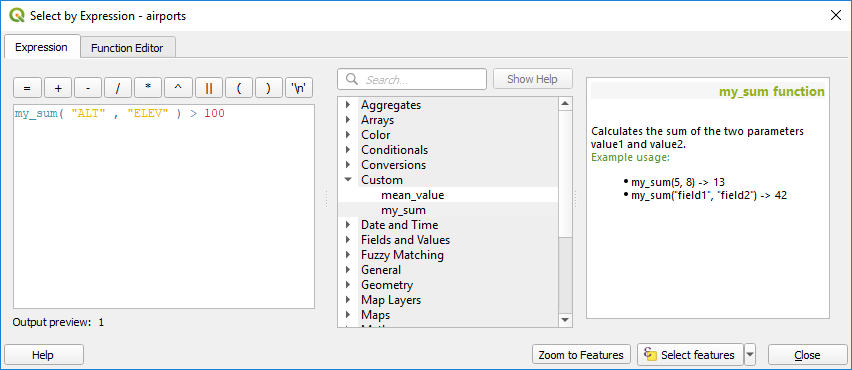Insert the newline character button
This screenshot has height=370, width=852.
(299, 88)
